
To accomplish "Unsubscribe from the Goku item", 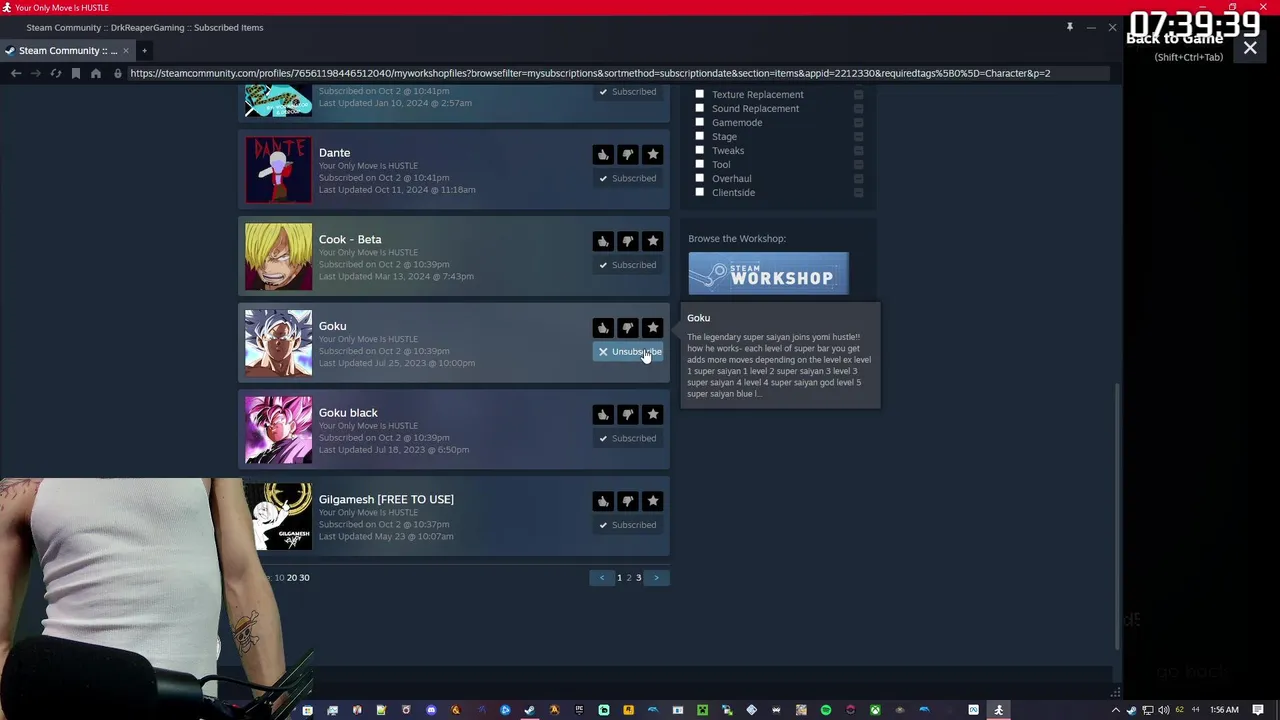I will tap(628, 352).
